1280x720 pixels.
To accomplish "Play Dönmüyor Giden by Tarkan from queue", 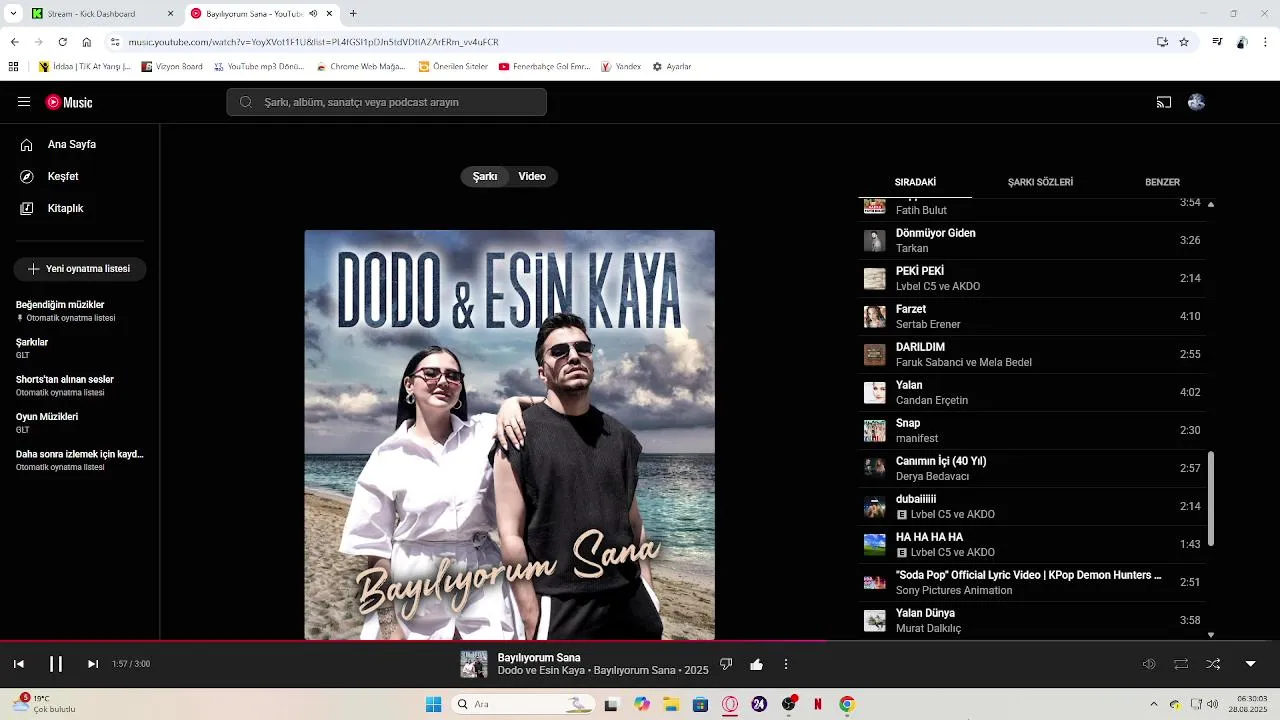I will pyautogui.click(x=1032, y=241).
